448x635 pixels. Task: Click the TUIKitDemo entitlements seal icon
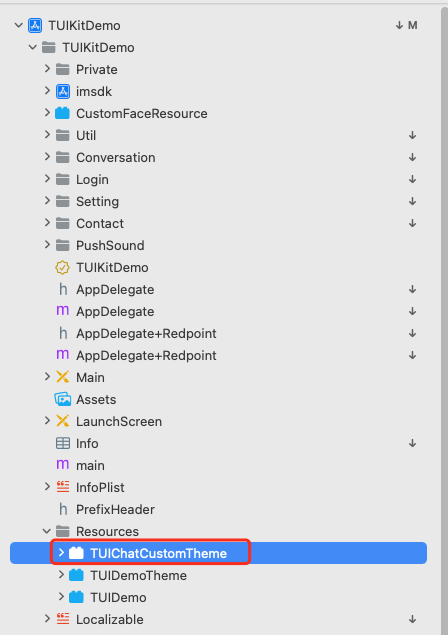pyautogui.click(x=62, y=267)
